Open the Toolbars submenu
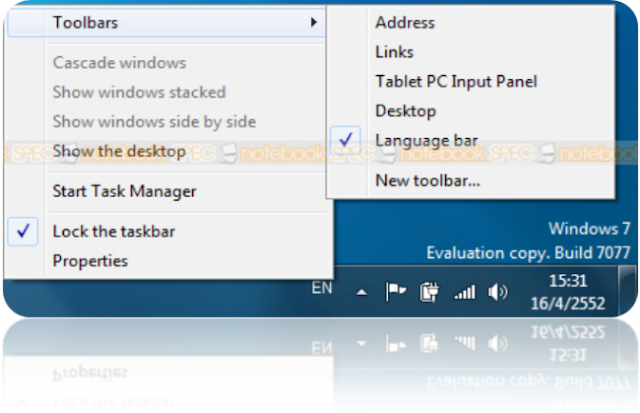The height and width of the screenshot is (413, 640). (x=167, y=22)
